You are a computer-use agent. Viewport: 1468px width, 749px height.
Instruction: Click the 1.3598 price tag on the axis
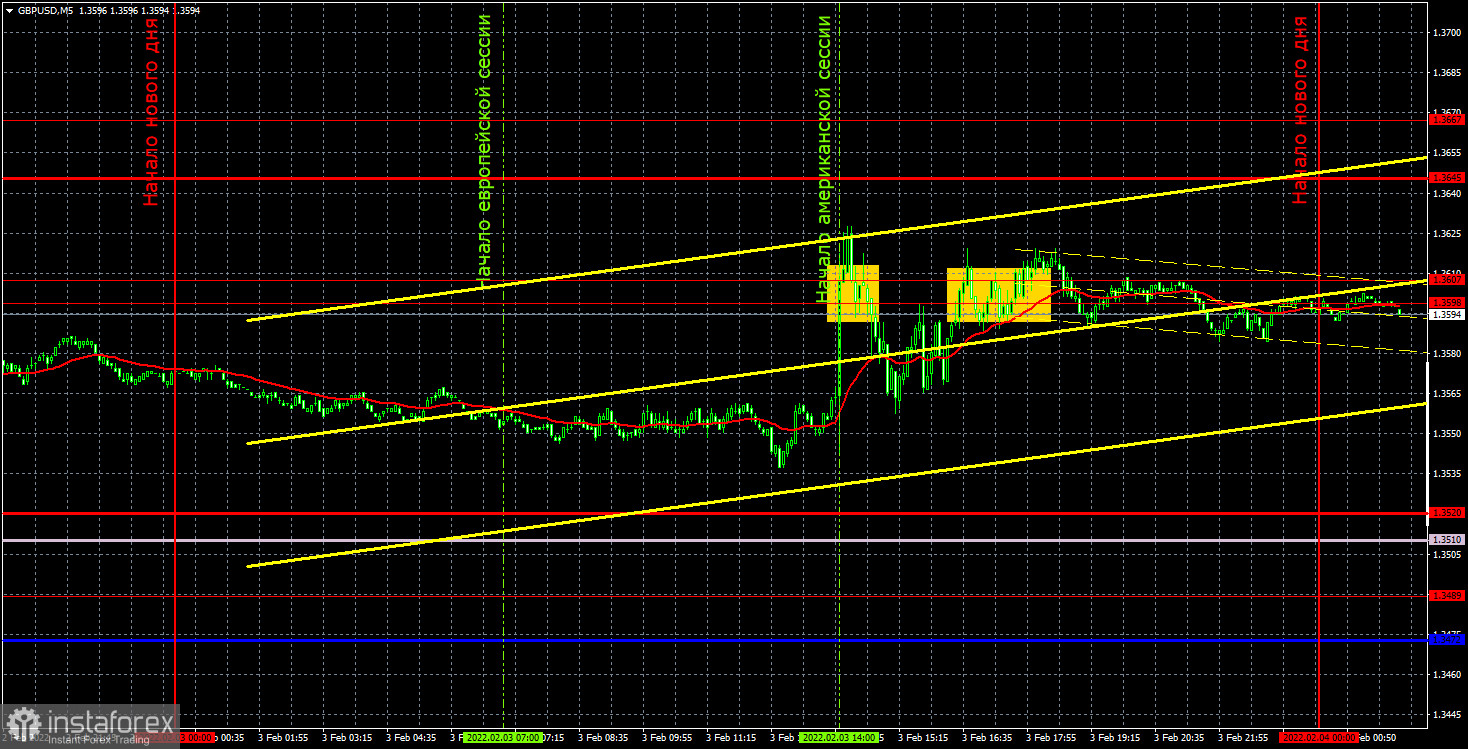point(1447,303)
